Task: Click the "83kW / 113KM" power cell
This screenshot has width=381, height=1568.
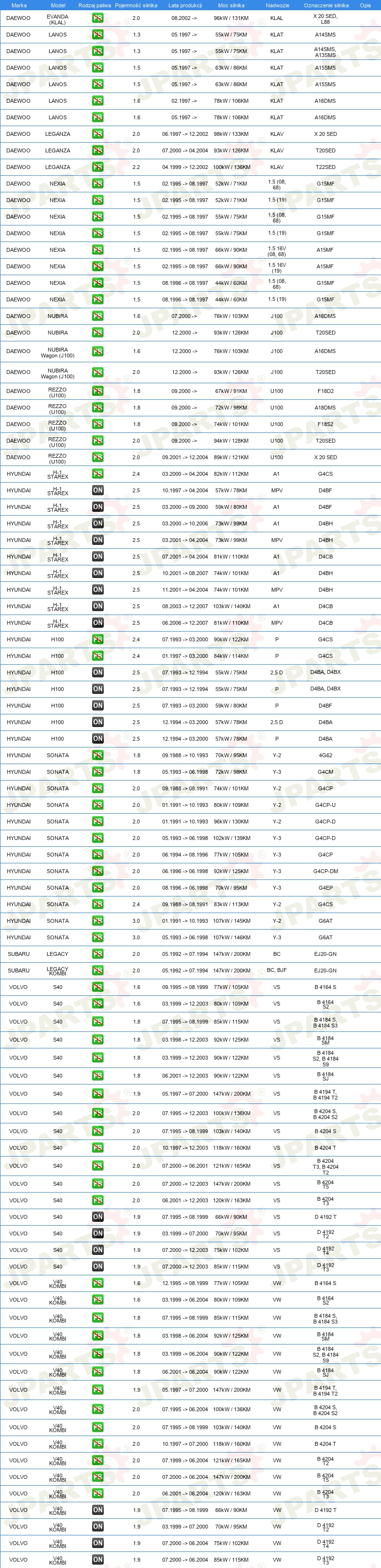Action: [x=231, y=905]
